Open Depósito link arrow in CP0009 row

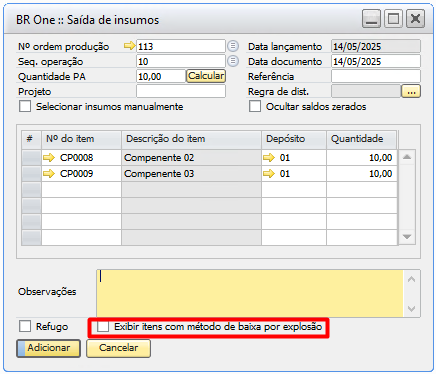tap(269, 173)
